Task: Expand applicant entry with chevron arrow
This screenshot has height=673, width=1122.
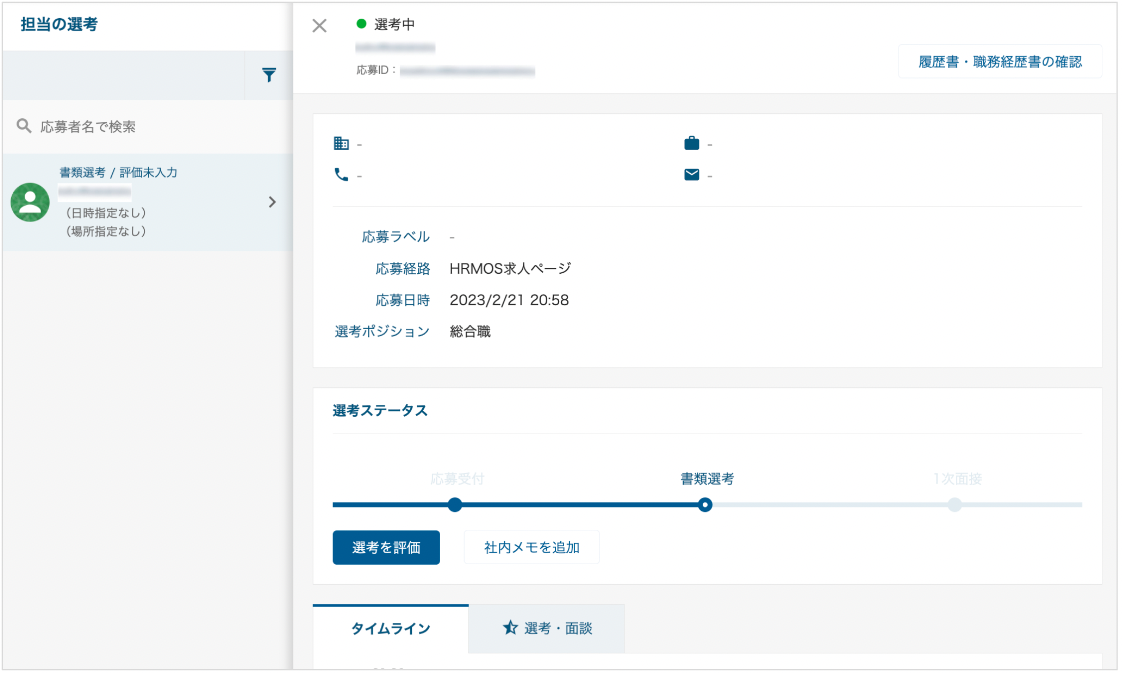Action: coord(272,202)
